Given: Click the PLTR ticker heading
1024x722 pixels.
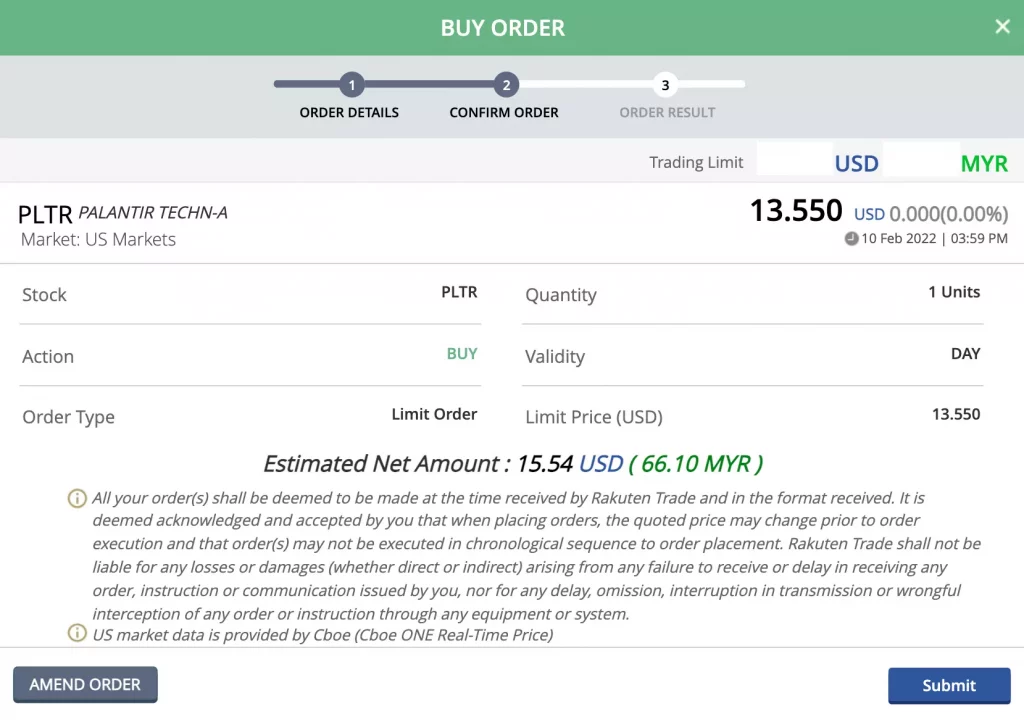Looking at the screenshot, I should point(45,214).
